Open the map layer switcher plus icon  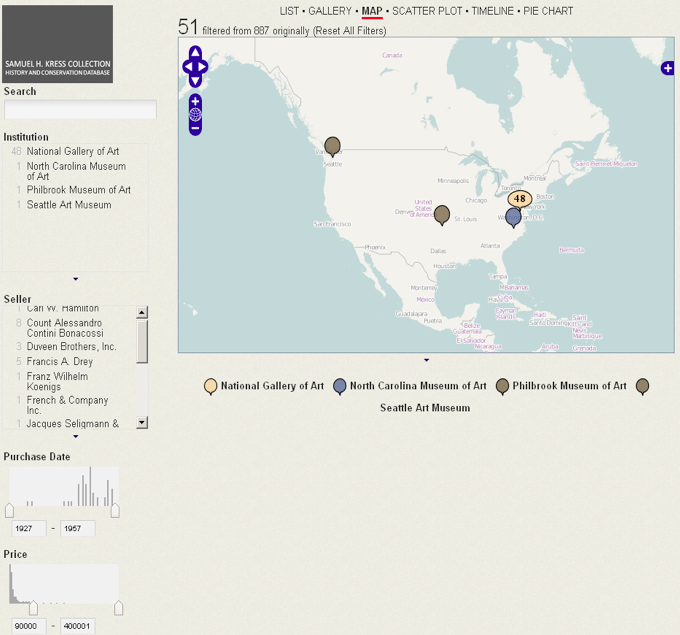point(667,68)
